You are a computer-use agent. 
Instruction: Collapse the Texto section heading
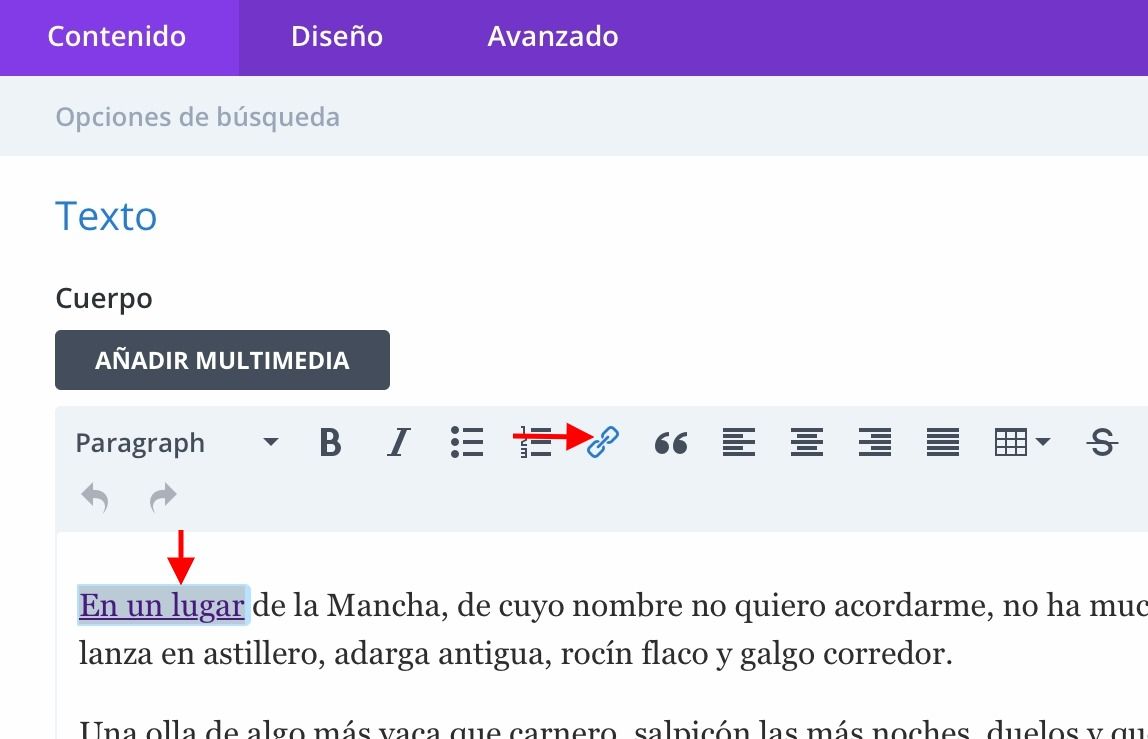coord(106,216)
